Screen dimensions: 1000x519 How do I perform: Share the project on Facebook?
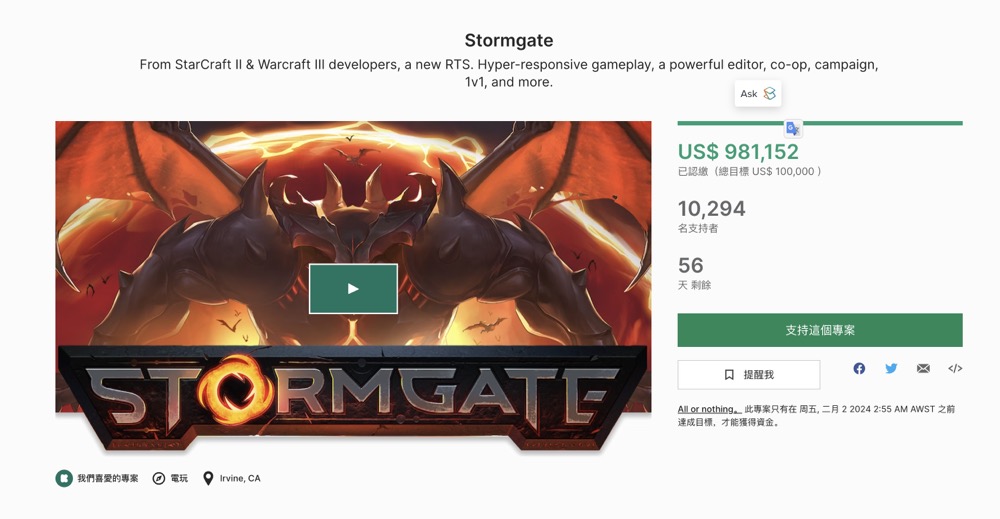pos(859,369)
